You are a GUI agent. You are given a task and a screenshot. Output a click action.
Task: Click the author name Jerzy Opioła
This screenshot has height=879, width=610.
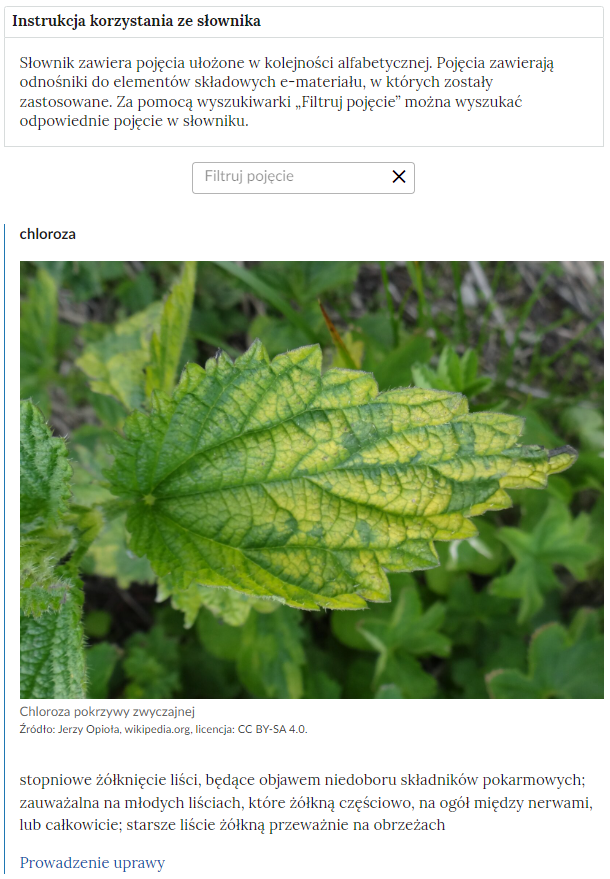click(x=90, y=729)
